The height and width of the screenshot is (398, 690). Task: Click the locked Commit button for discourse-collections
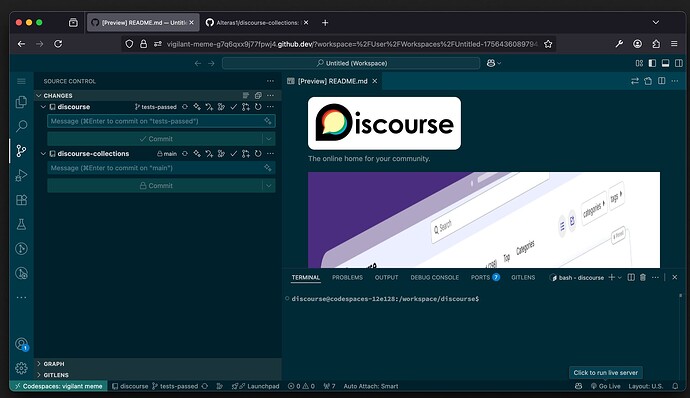(155, 186)
